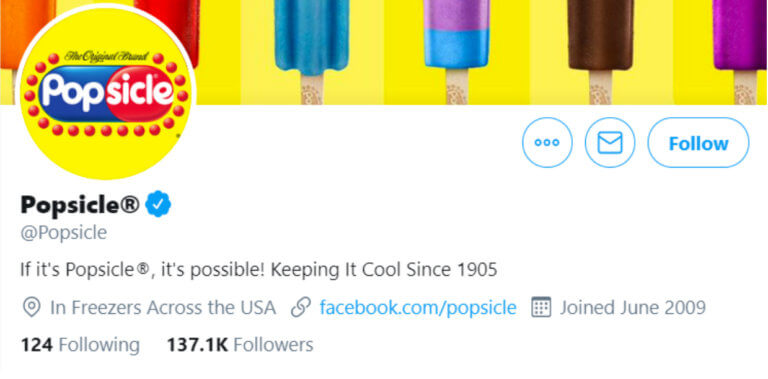The image size is (768, 379).
Task: Open the facebook.com/popsicle link
Action: (x=418, y=308)
